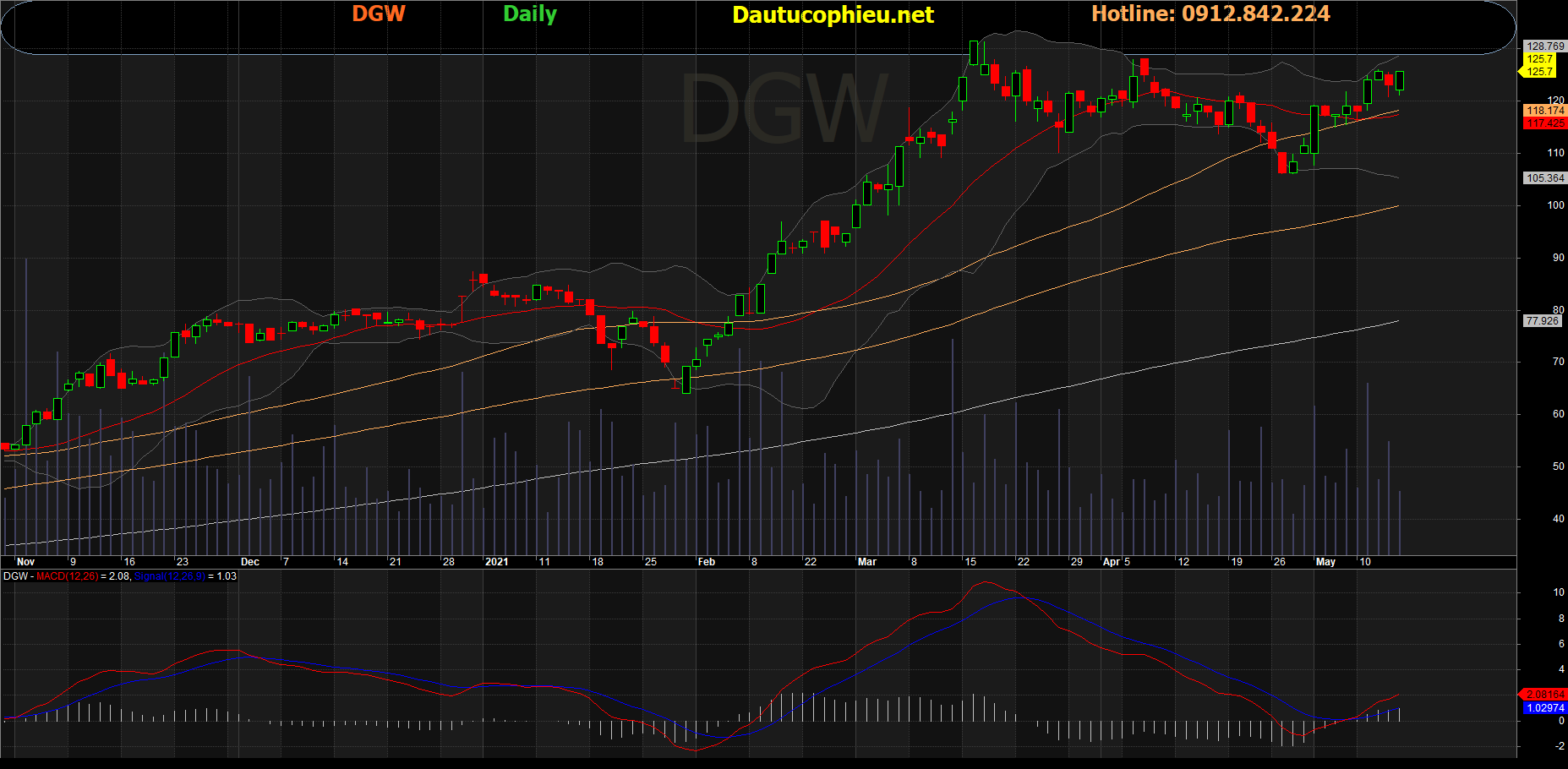Select the 128.769 upper band price tag
1568x769 pixels.
click(x=1545, y=46)
